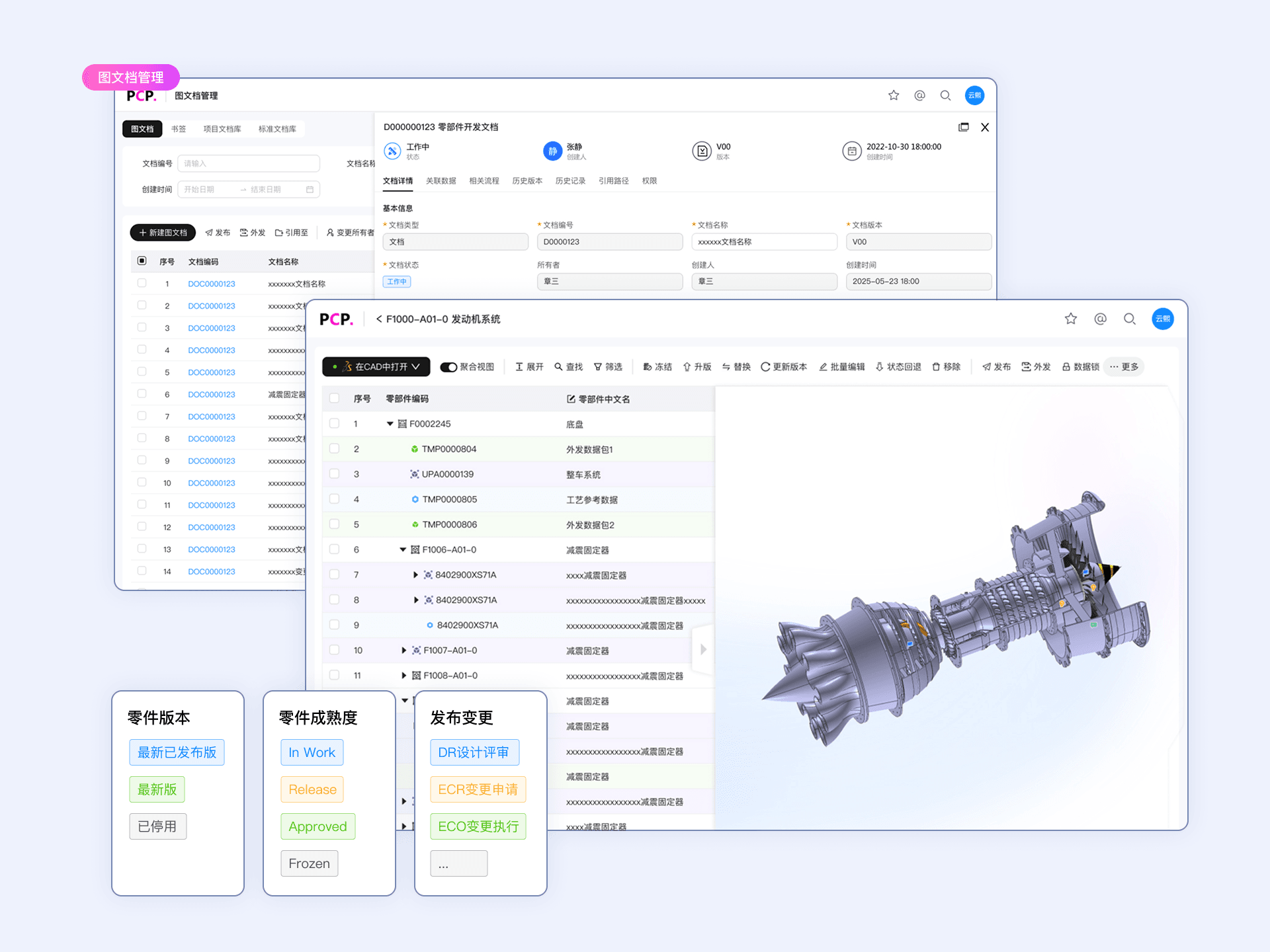This screenshot has height=952, width=1270.
Task: Select the green Approved maturity tag
Action: (x=317, y=826)
